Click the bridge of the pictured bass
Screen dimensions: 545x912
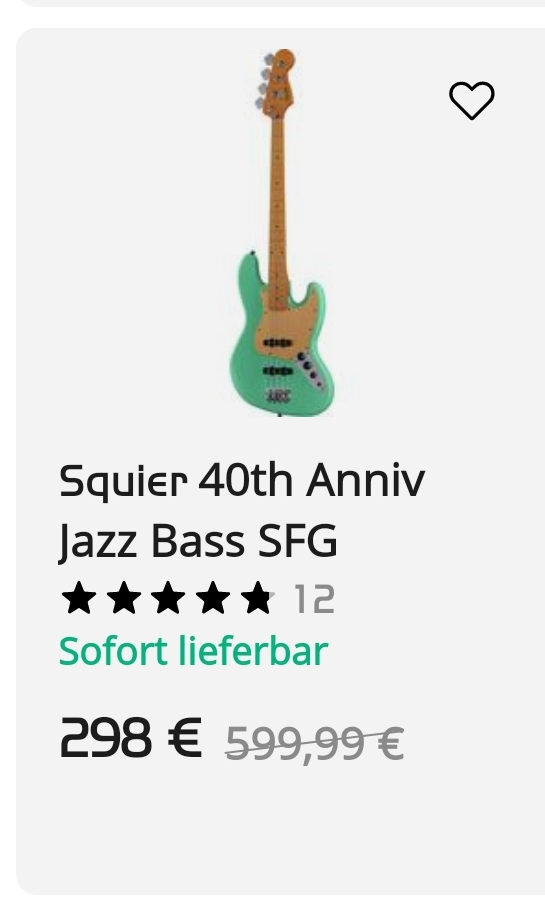(277, 396)
